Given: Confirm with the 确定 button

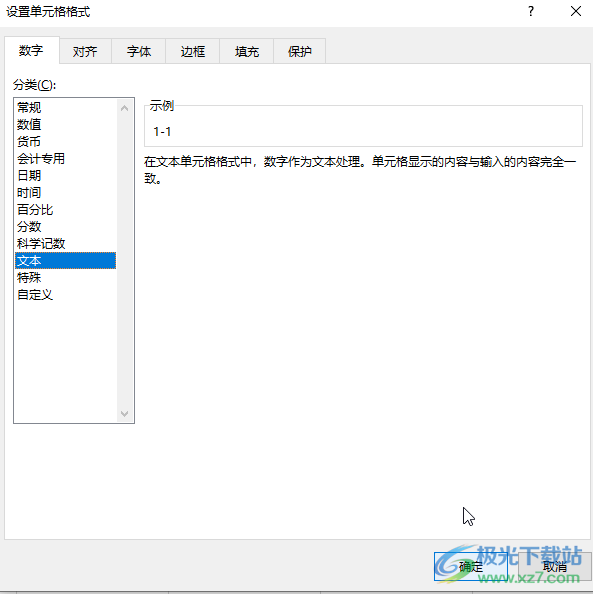Looking at the screenshot, I should tap(471, 567).
